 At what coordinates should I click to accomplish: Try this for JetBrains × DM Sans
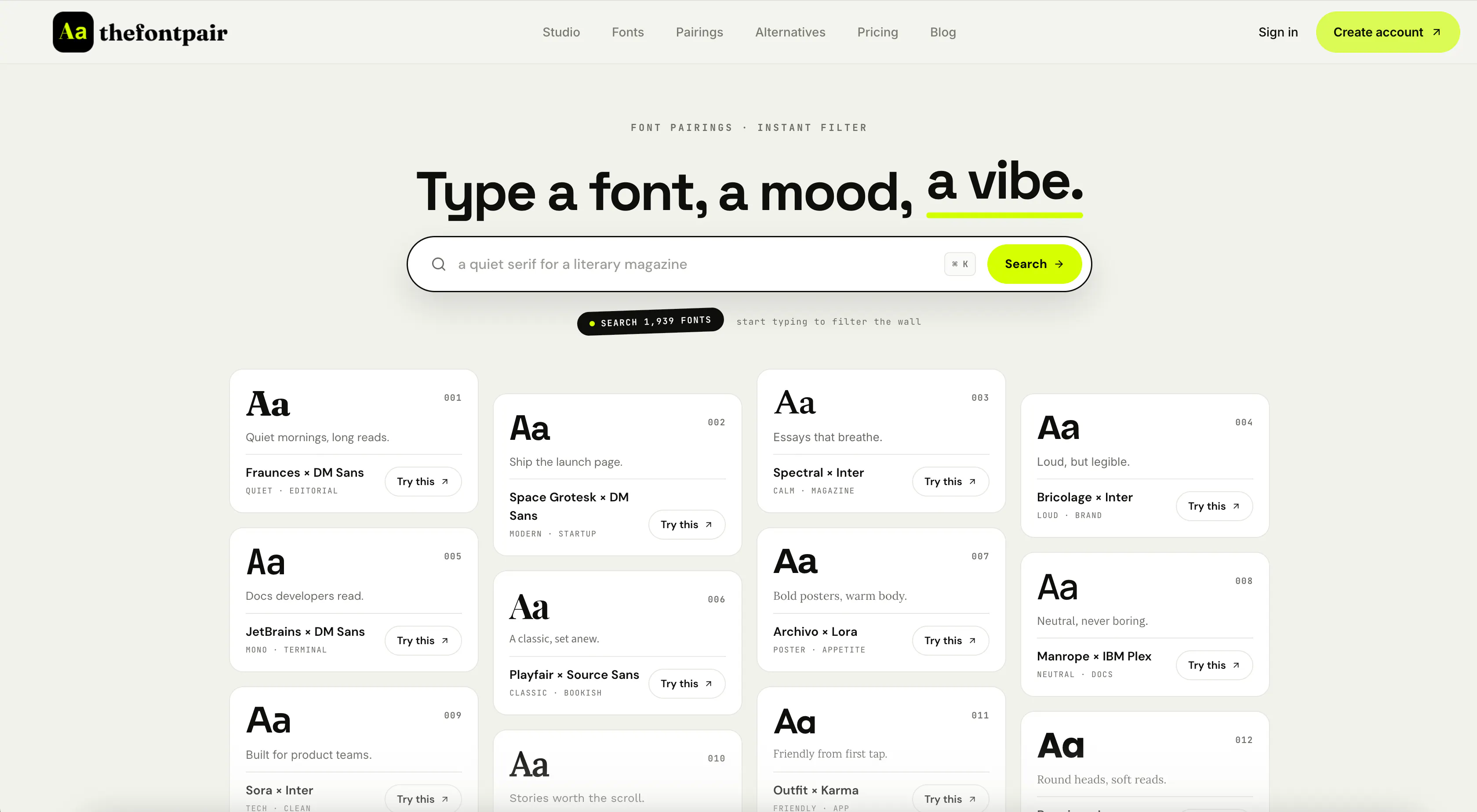(422, 640)
